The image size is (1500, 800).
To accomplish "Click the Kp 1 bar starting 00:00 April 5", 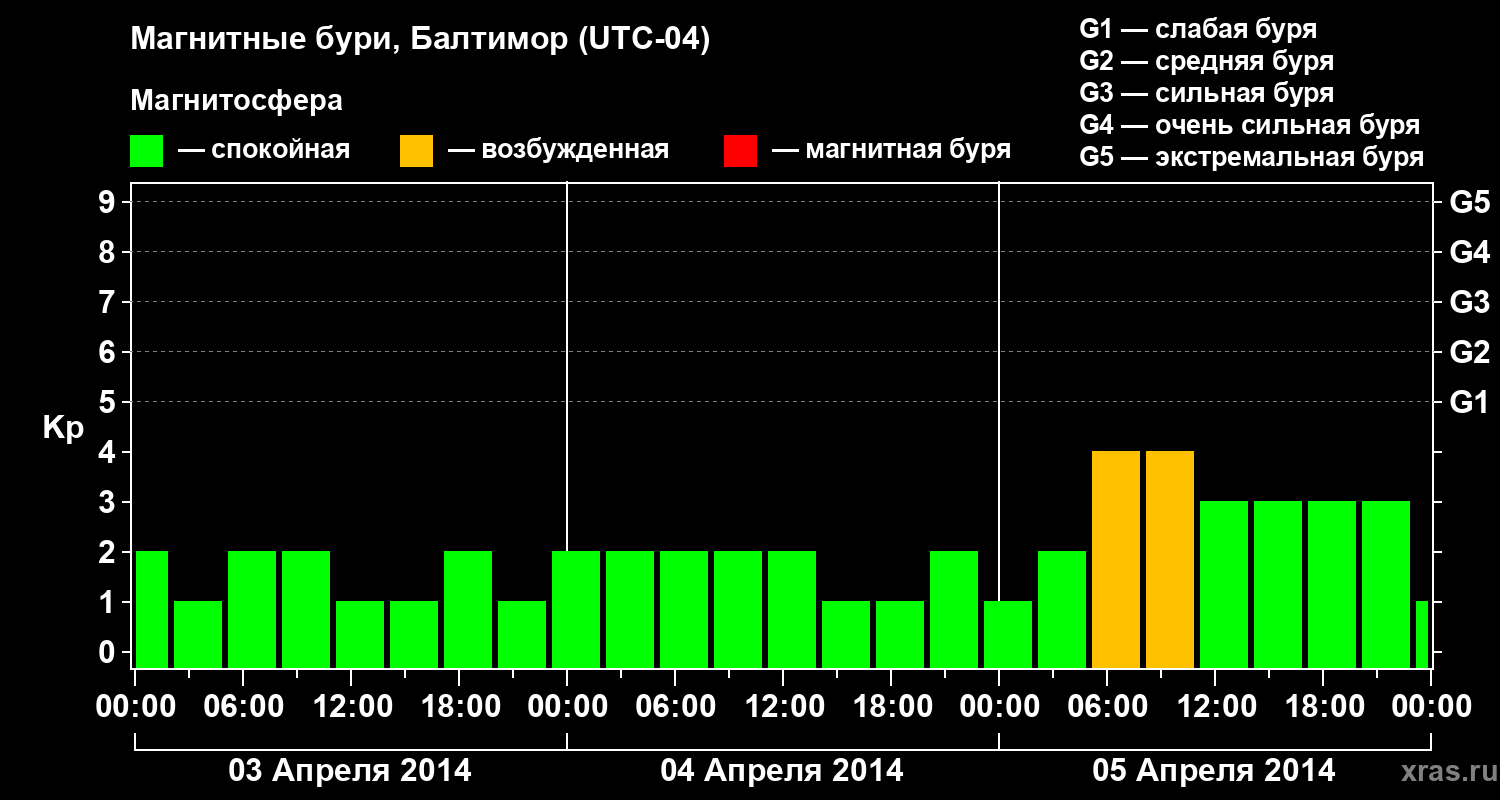I will (1008, 635).
